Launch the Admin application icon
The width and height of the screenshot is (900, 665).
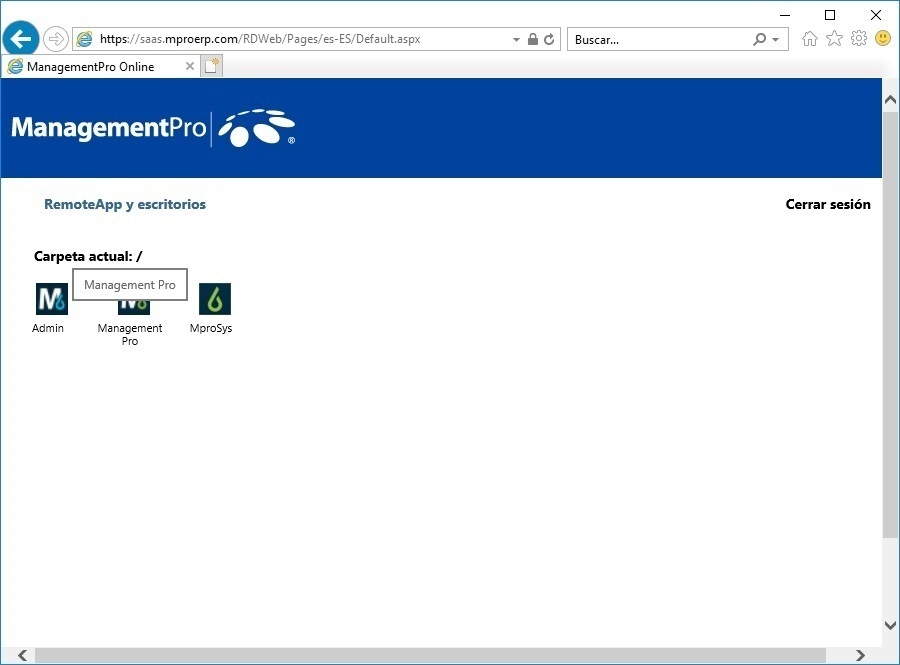50,298
